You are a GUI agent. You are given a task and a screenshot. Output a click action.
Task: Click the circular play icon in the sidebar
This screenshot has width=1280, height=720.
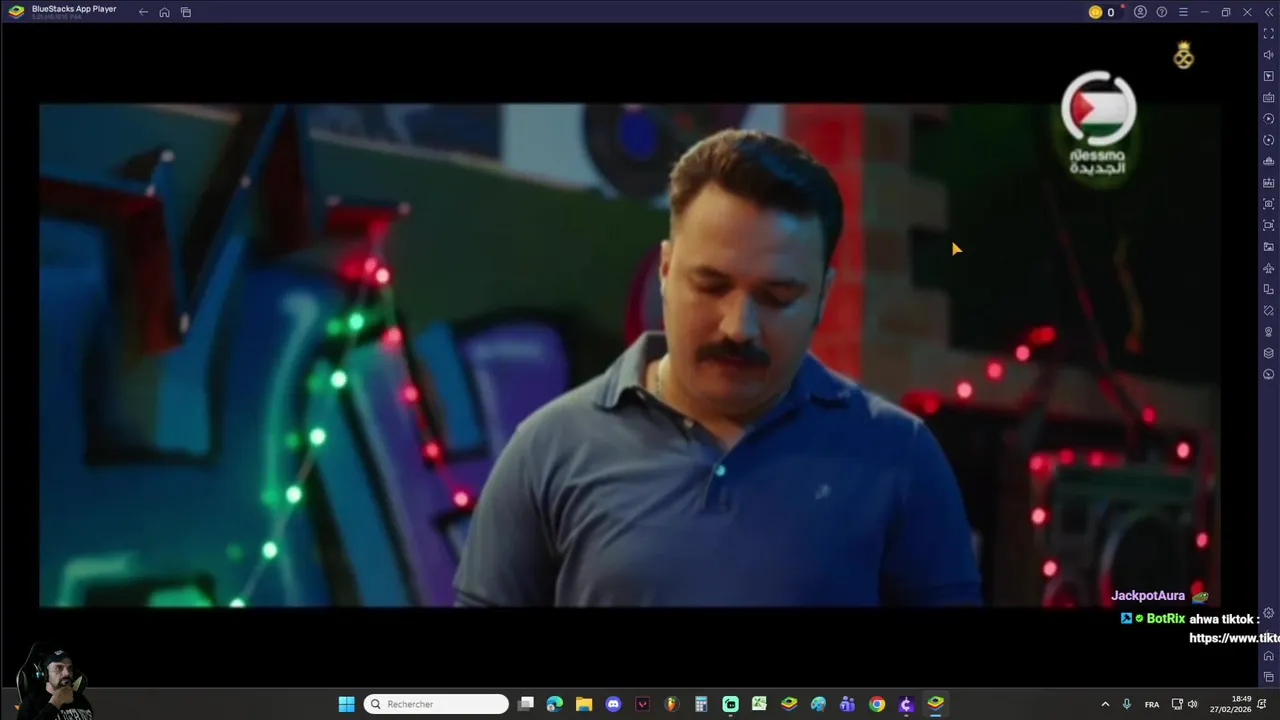pos(1269,119)
